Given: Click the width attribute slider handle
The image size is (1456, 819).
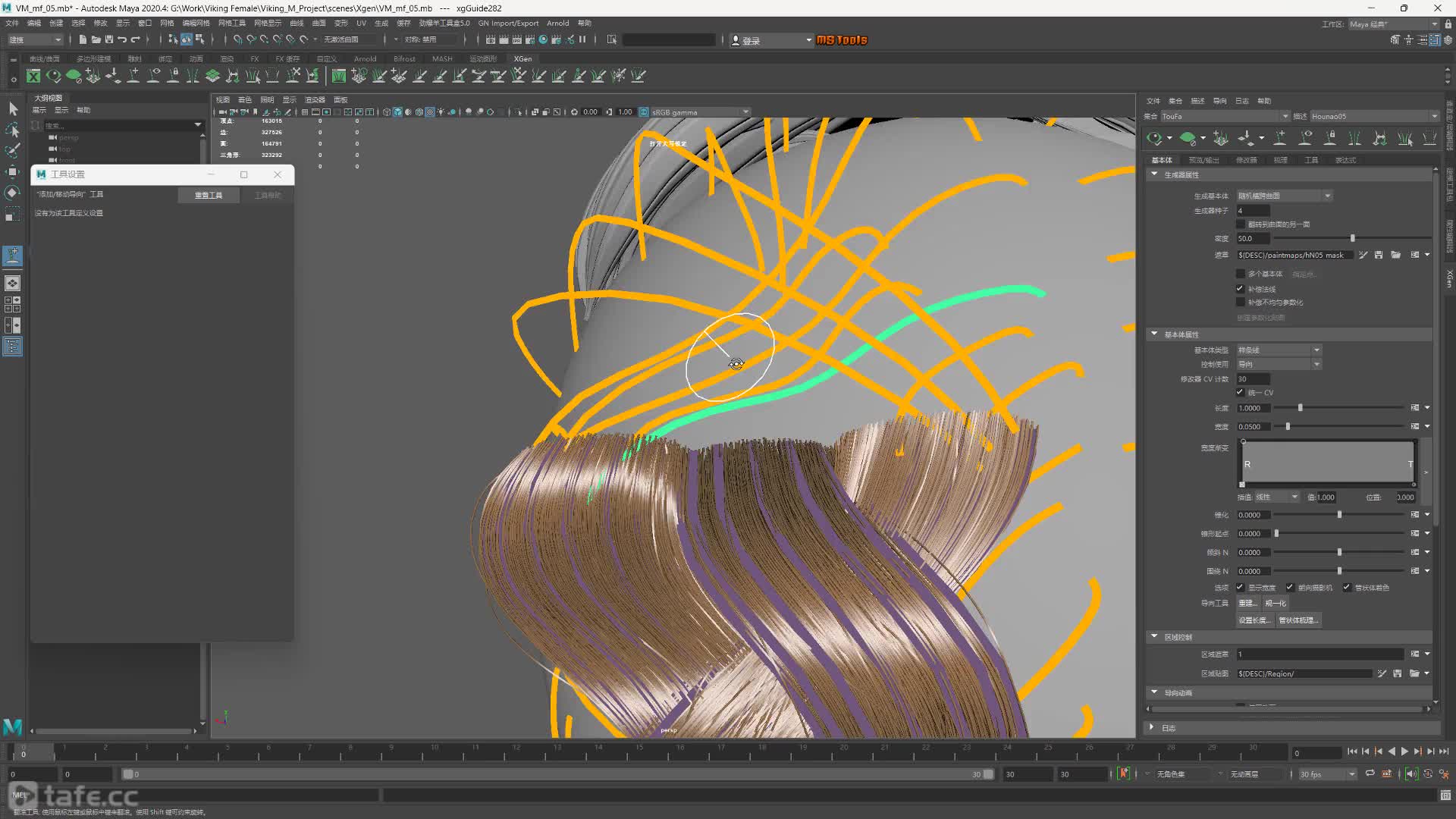Looking at the screenshot, I should (x=1288, y=427).
